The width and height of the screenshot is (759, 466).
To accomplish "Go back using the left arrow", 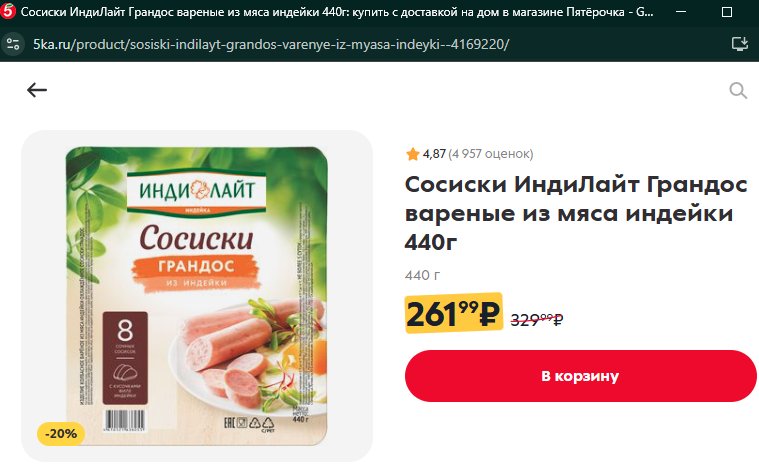I will (x=37, y=90).
